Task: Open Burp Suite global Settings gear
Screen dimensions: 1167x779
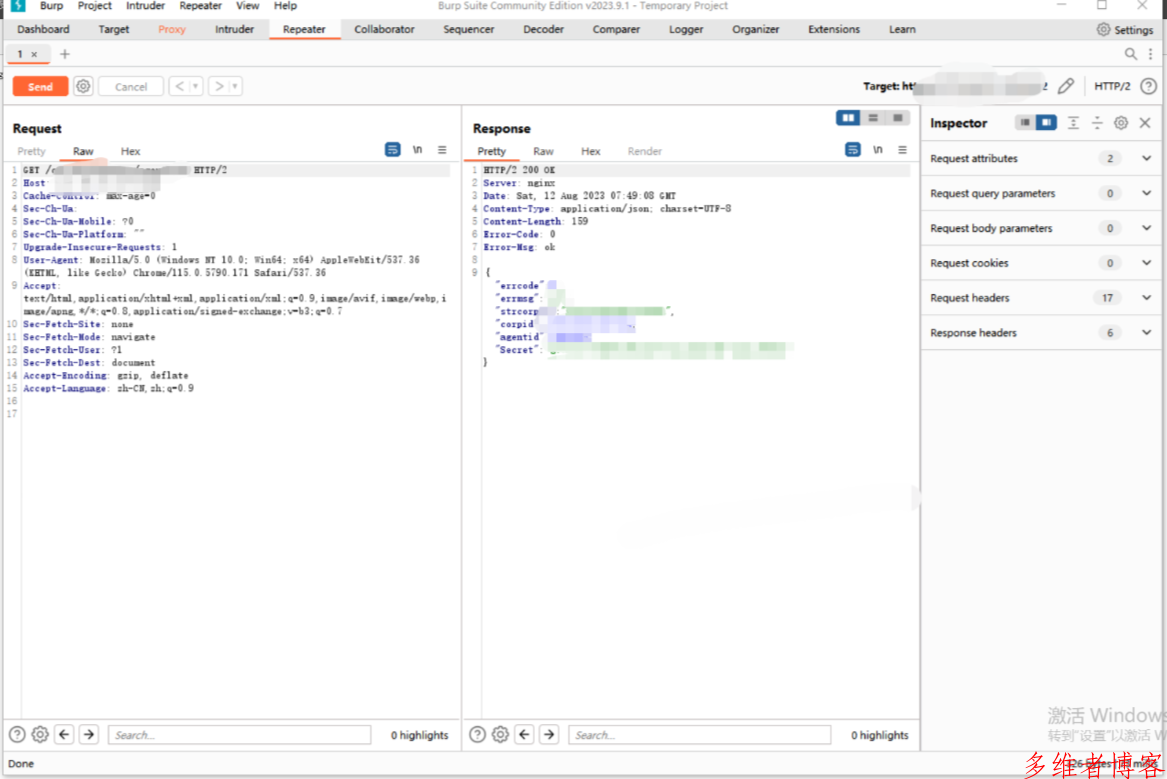Action: 1125,30
